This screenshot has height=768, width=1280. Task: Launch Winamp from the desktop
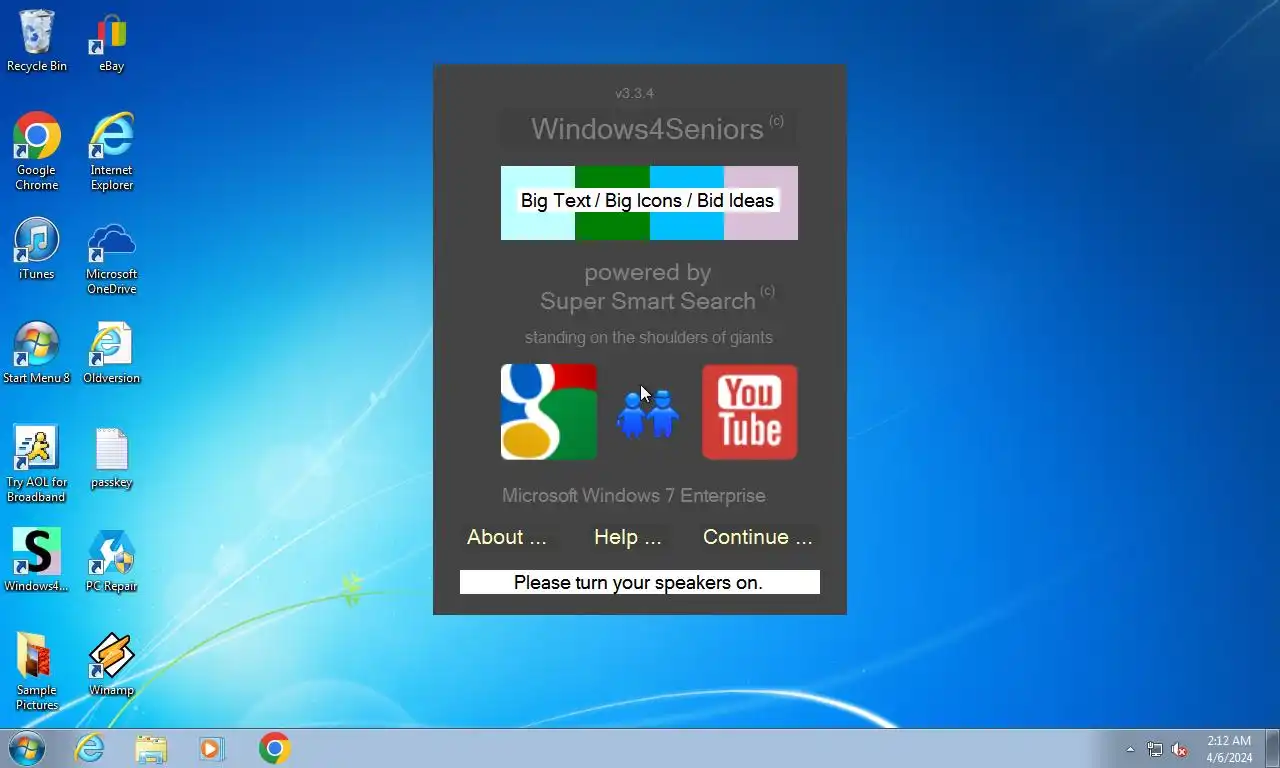111,664
